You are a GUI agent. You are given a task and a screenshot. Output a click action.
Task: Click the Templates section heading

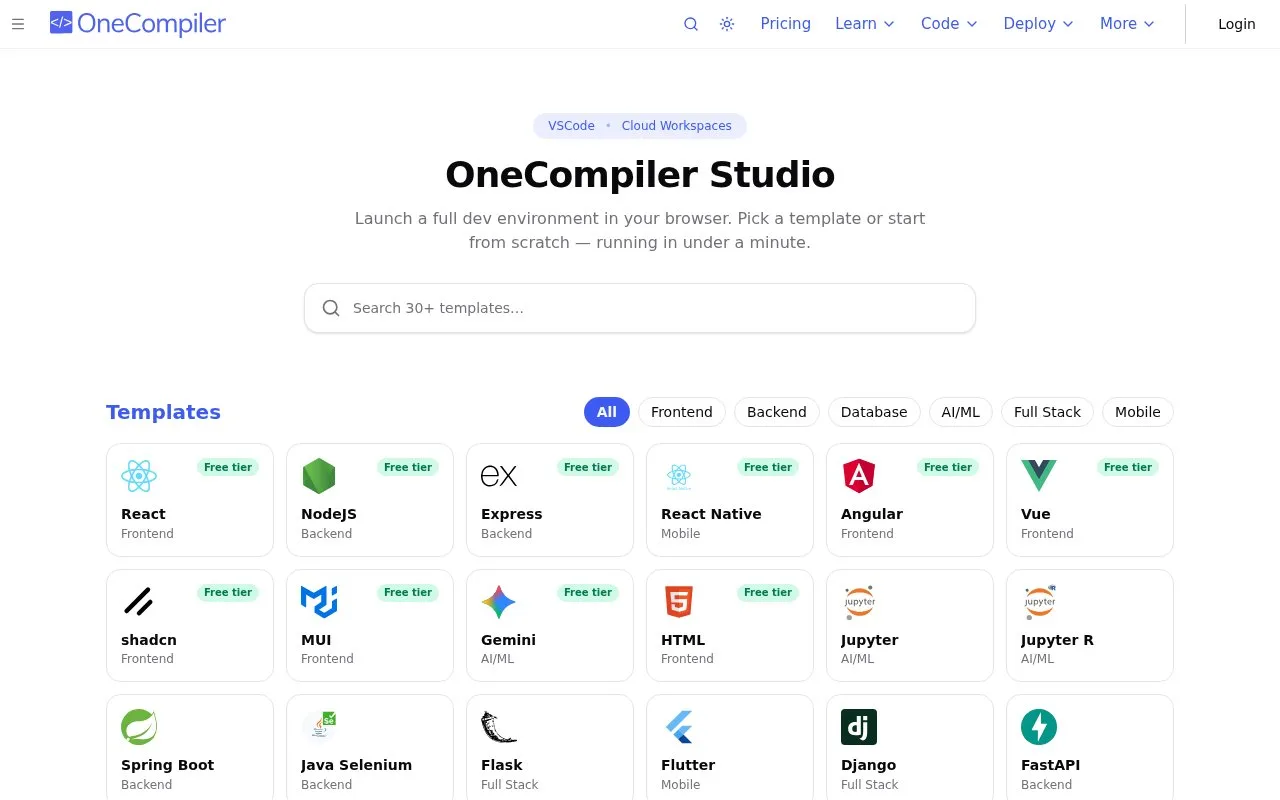[163, 412]
